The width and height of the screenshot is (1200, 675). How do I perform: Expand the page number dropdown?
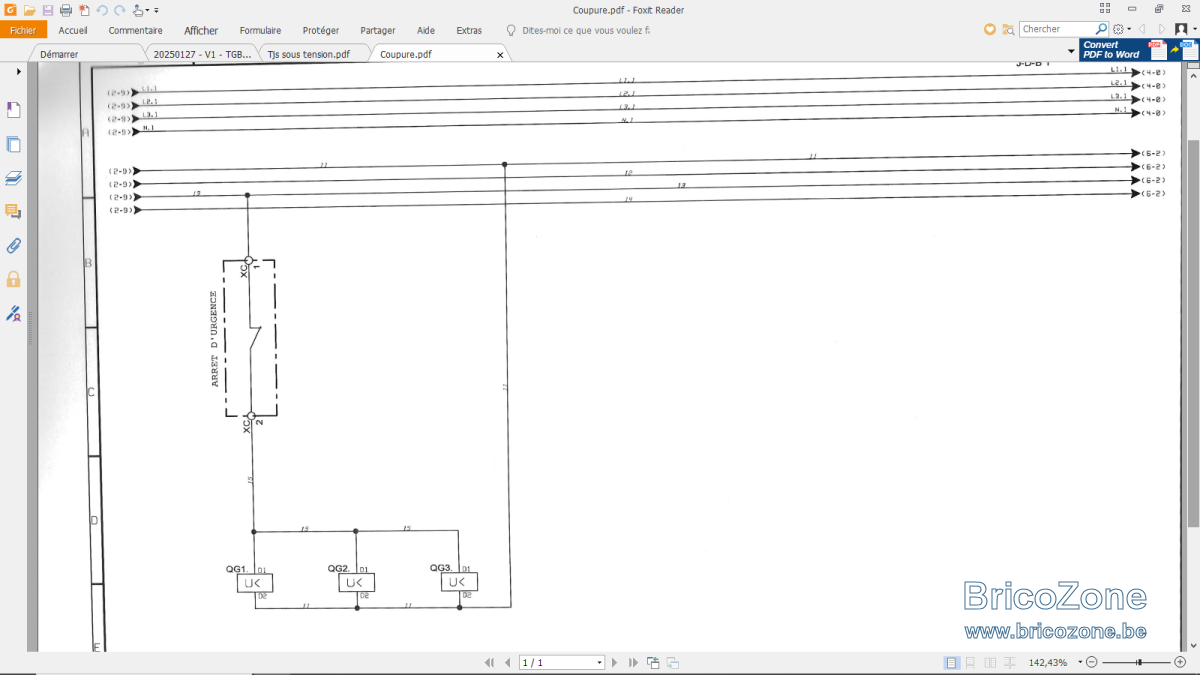click(x=599, y=663)
